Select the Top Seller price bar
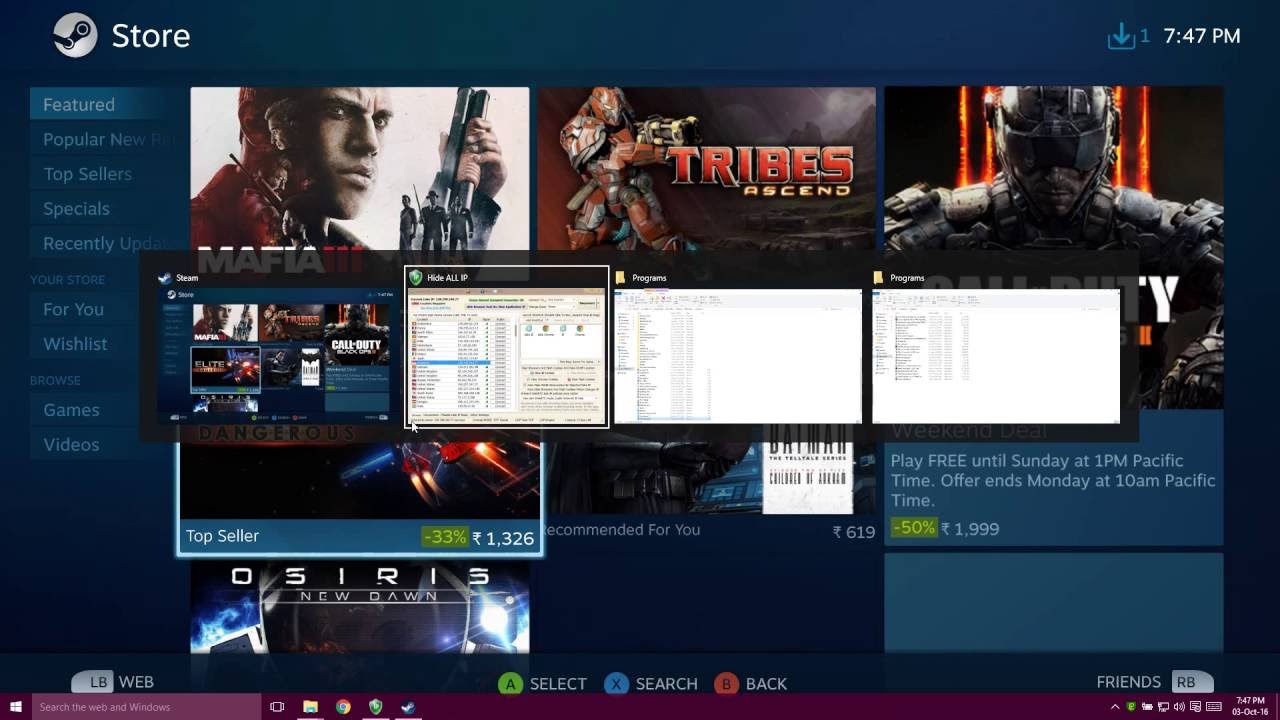The image size is (1280, 720). pyautogui.click(x=360, y=536)
